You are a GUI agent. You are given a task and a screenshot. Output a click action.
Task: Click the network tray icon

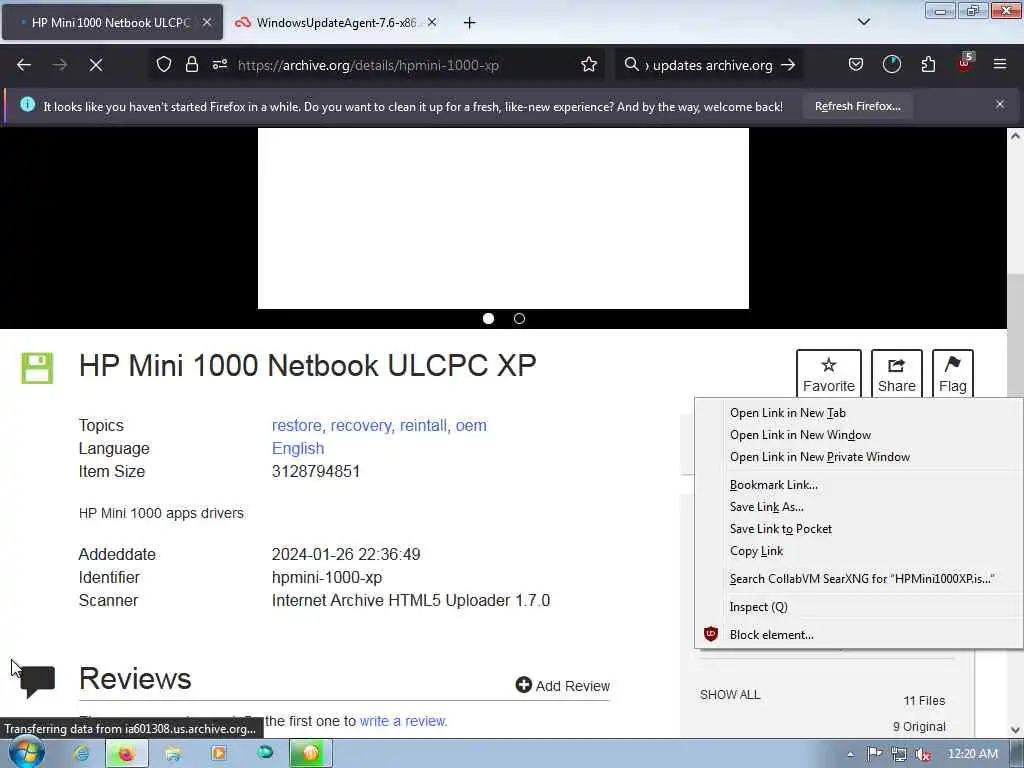point(899,754)
